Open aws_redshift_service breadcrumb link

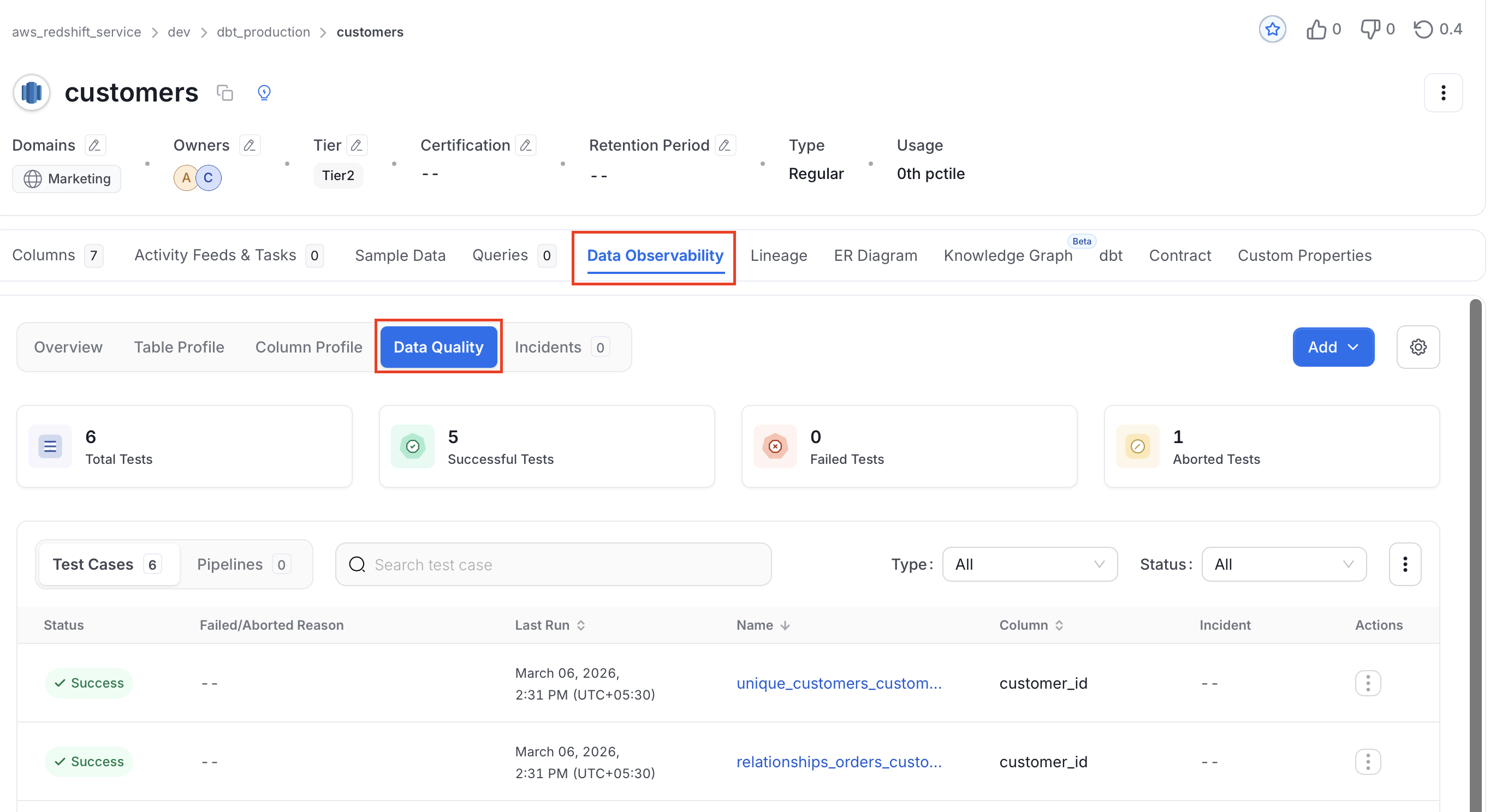(x=76, y=32)
